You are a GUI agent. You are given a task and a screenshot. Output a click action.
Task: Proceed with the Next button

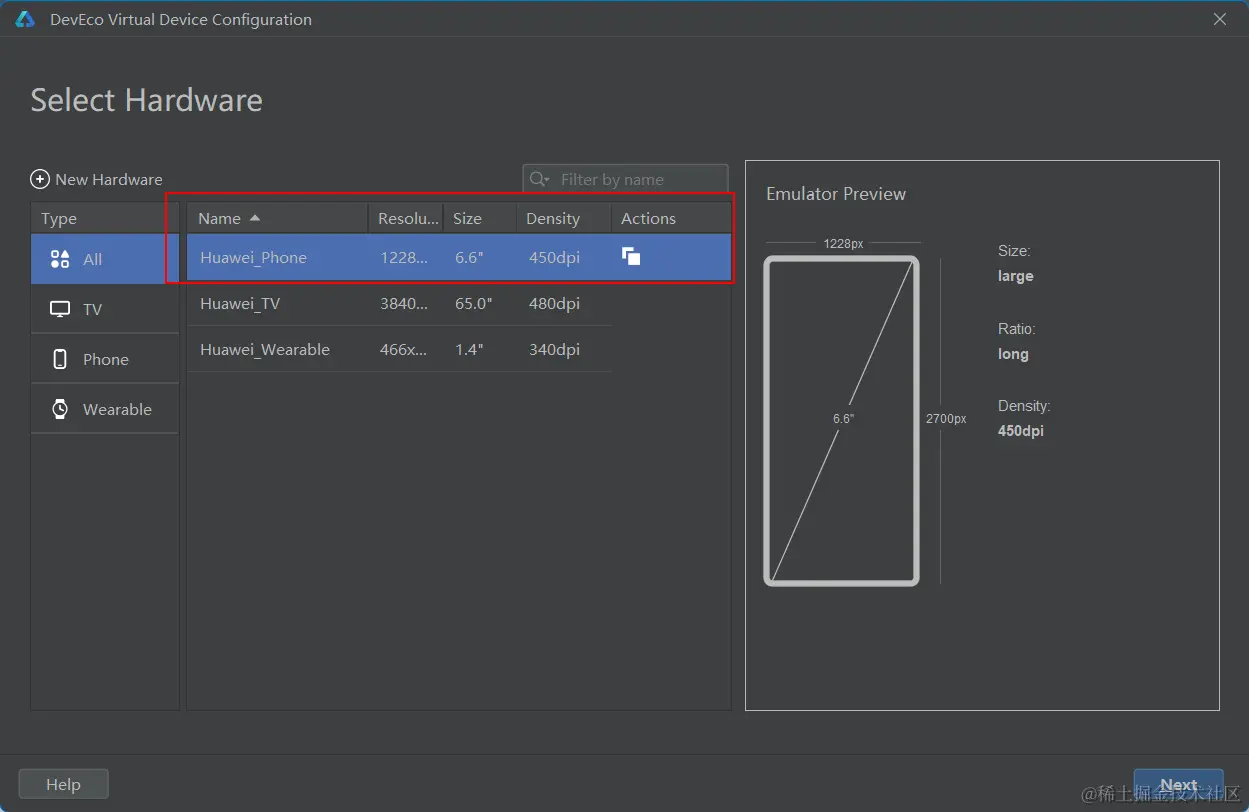[1178, 785]
